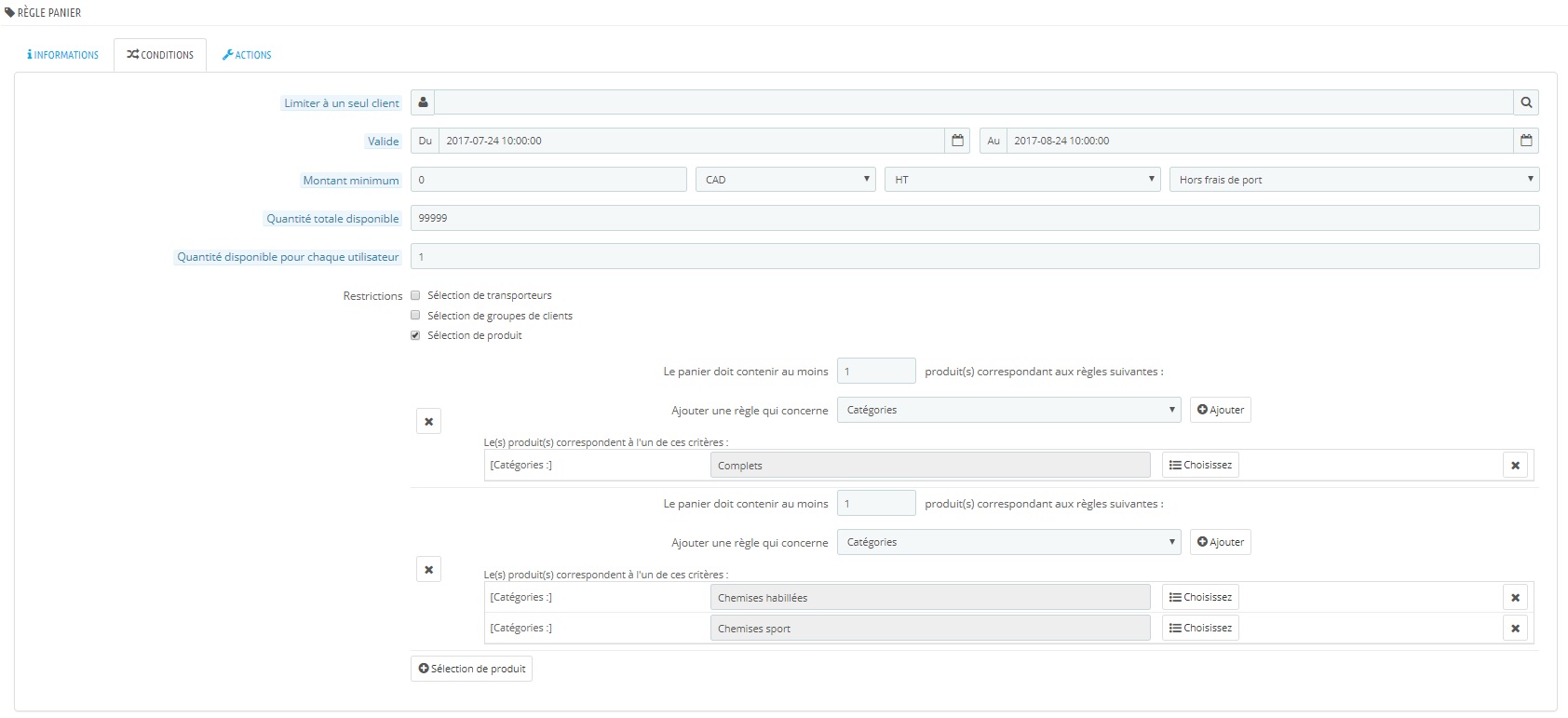Focus the Limiter à un seul client field
Screen dimensions: 1568x718
pyautogui.click(x=974, y=102)
